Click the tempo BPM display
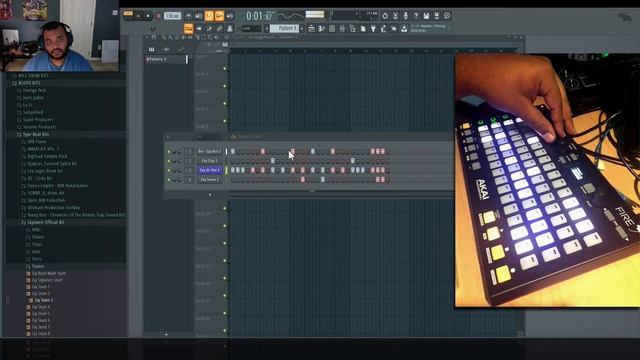Viewport: 640px width, 360px height. click(x=172, y=16)
